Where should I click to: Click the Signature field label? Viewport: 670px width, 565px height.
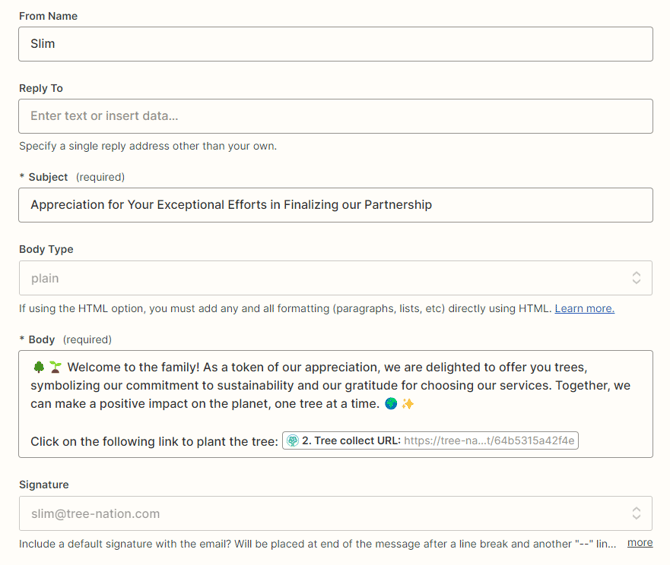click(44, 485)
